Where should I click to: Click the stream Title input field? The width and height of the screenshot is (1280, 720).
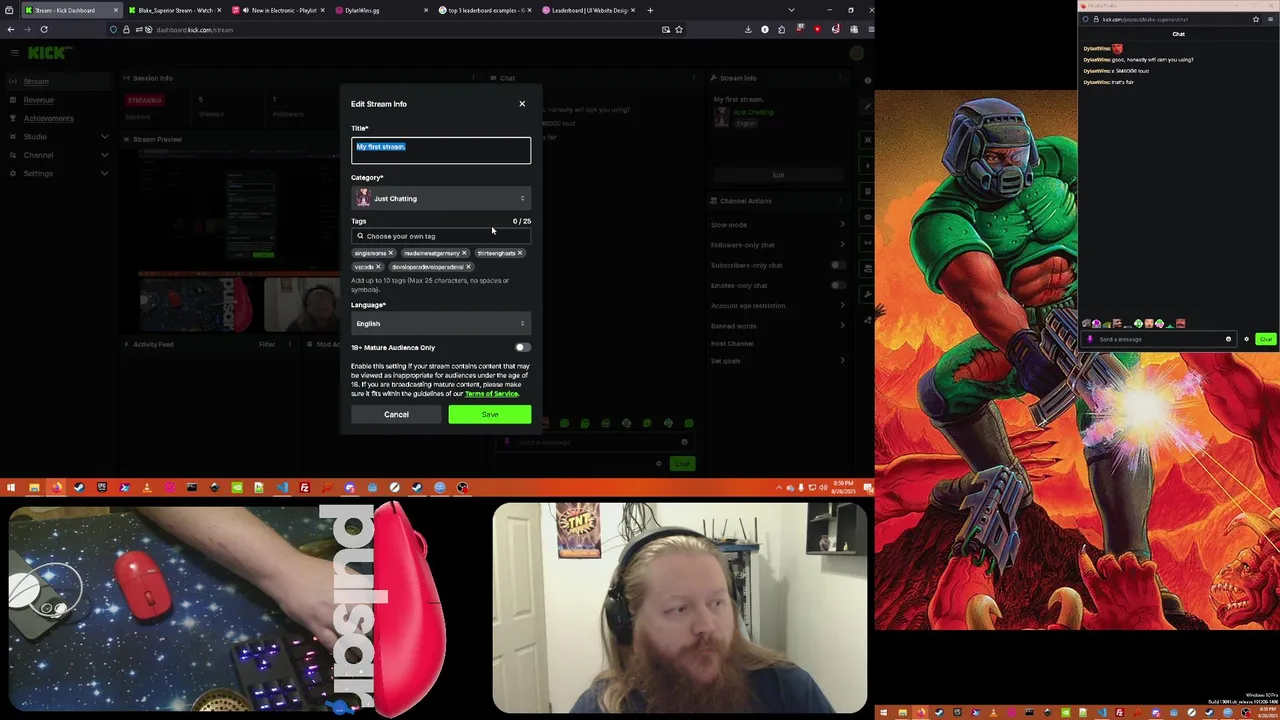[x=441, y=150]
